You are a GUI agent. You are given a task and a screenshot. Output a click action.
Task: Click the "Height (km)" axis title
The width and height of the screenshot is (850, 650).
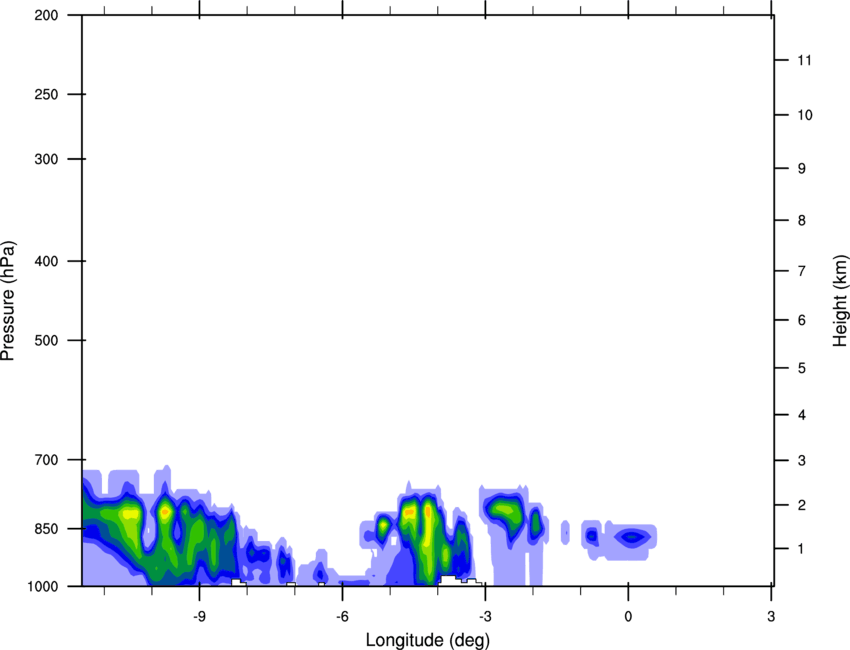pyautogui.click(x=840, y=301)
